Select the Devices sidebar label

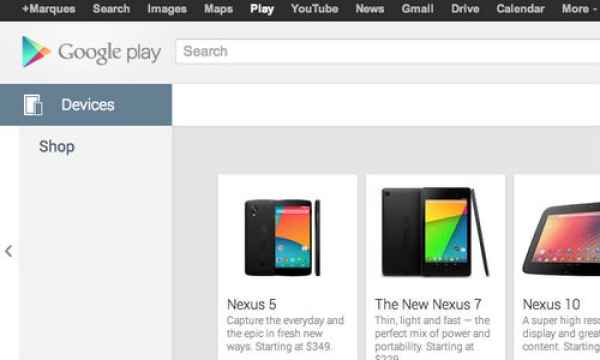(x=88, y=105)
